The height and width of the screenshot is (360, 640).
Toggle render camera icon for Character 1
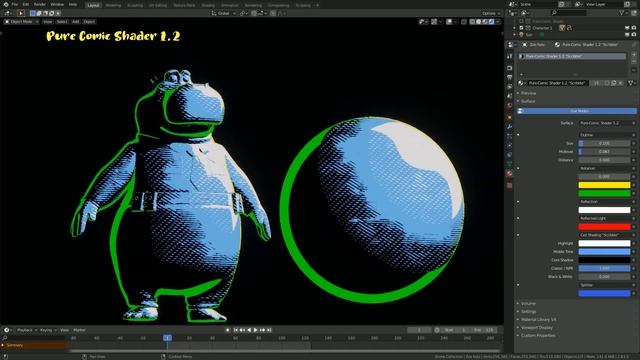click(634, 28)
